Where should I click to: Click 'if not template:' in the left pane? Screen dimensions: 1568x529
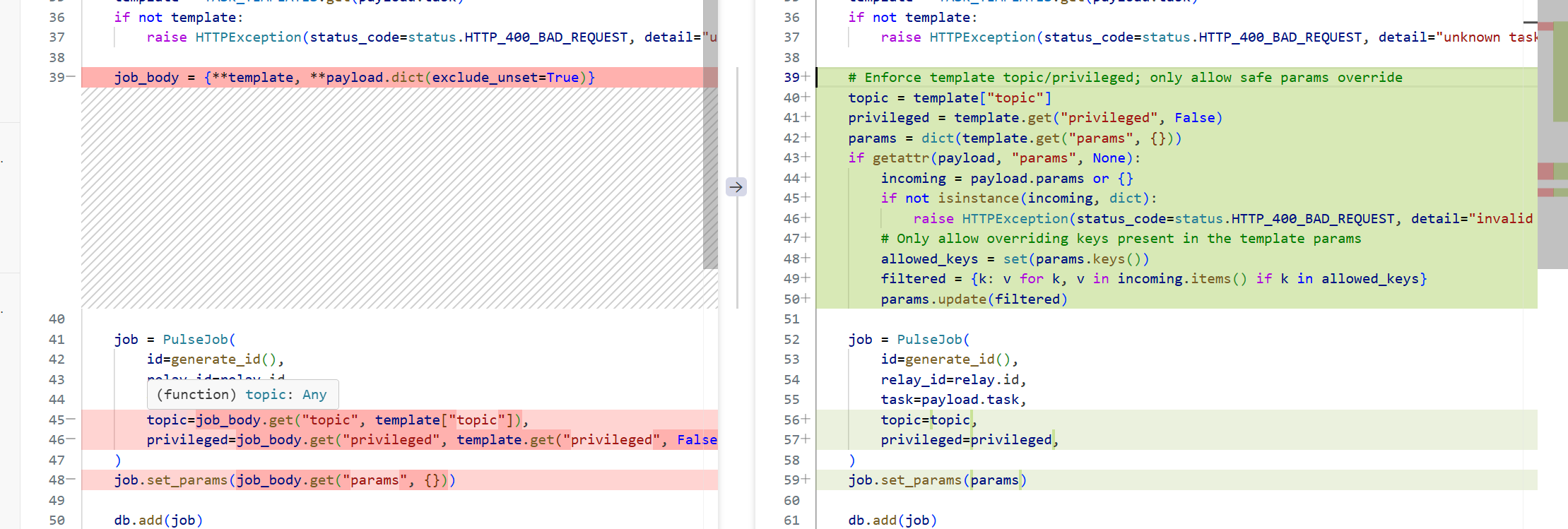(x=179, y=17)
